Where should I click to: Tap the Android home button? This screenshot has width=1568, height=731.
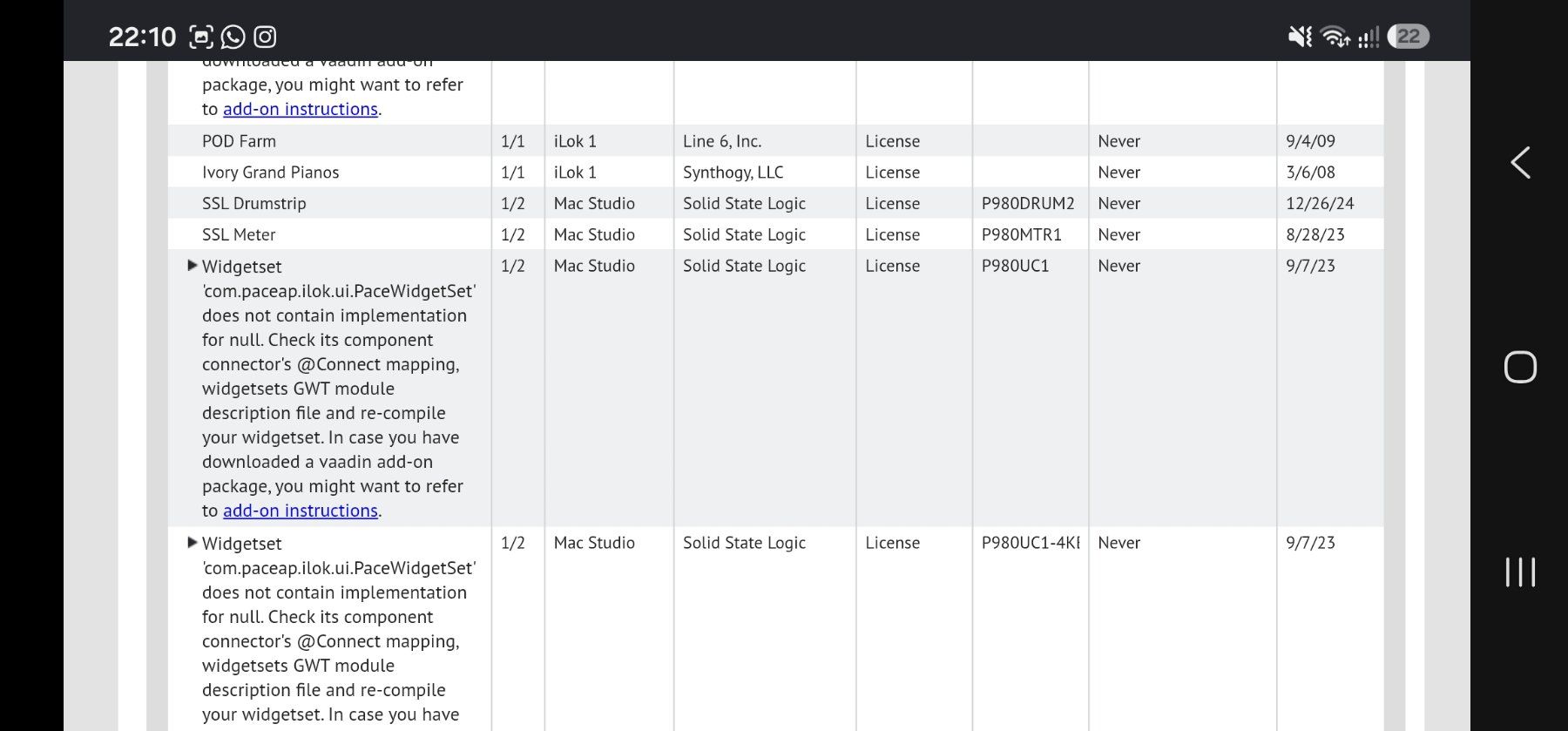pyautogui.click(x=1520, y=367)
